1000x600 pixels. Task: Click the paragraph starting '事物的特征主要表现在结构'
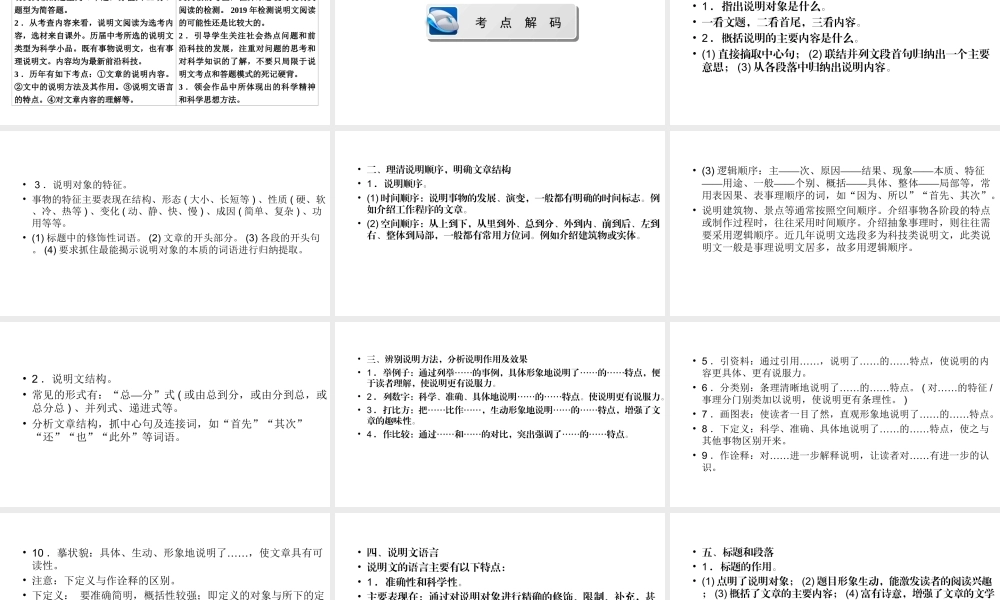177,211
